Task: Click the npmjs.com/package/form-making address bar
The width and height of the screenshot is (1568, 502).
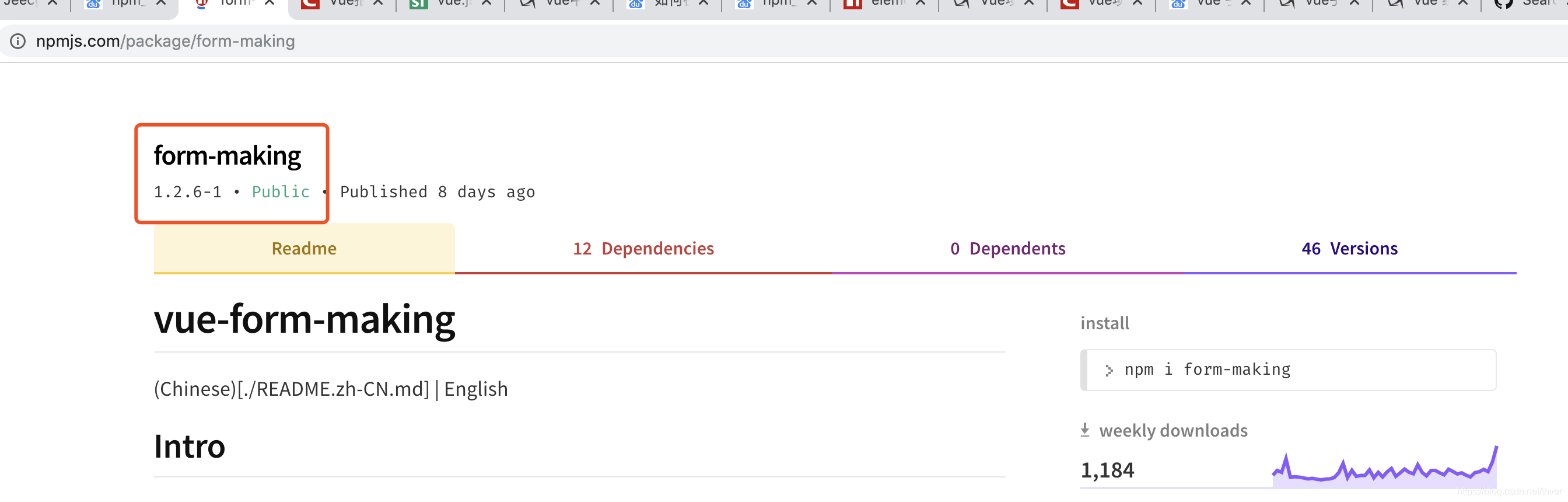Action: pos(784,41)
